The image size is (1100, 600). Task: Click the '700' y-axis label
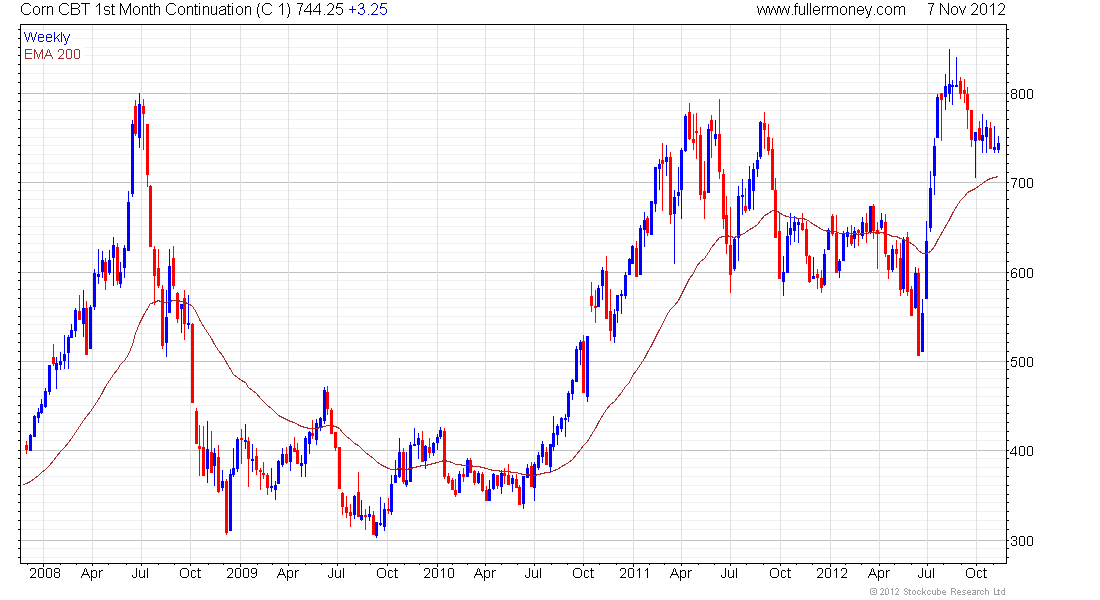click(1021, 183)
